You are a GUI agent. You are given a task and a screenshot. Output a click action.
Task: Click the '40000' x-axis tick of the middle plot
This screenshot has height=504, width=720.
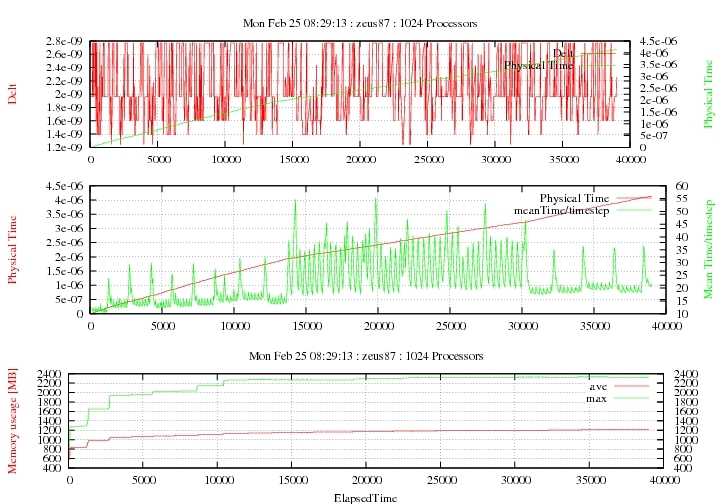click(667, 326)
